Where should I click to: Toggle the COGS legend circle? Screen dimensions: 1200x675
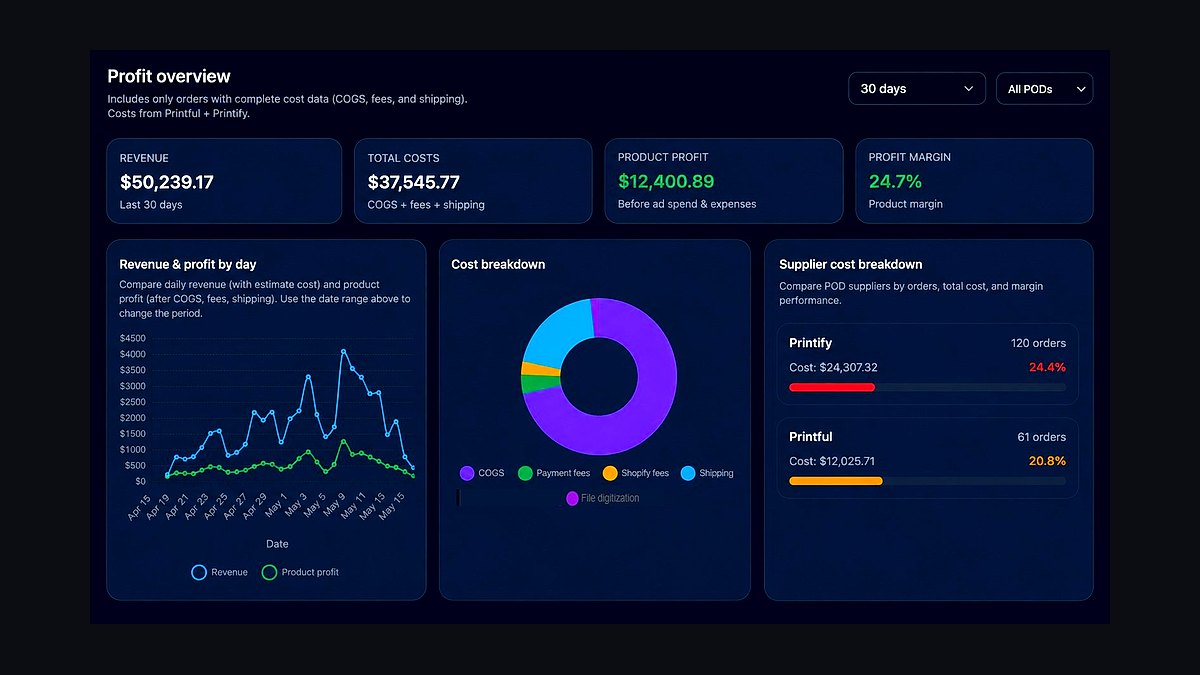(x=467, y=473)
